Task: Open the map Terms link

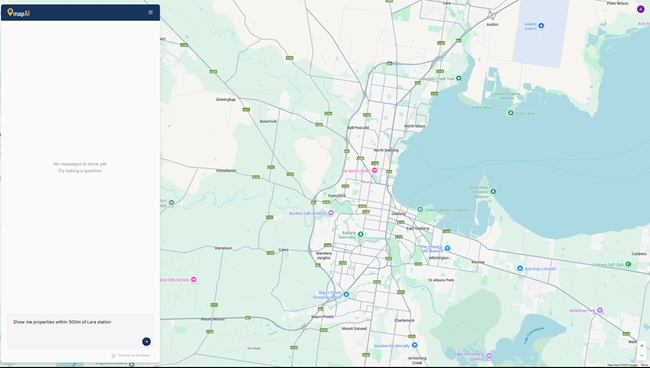Action: click(x=645, y=365)
